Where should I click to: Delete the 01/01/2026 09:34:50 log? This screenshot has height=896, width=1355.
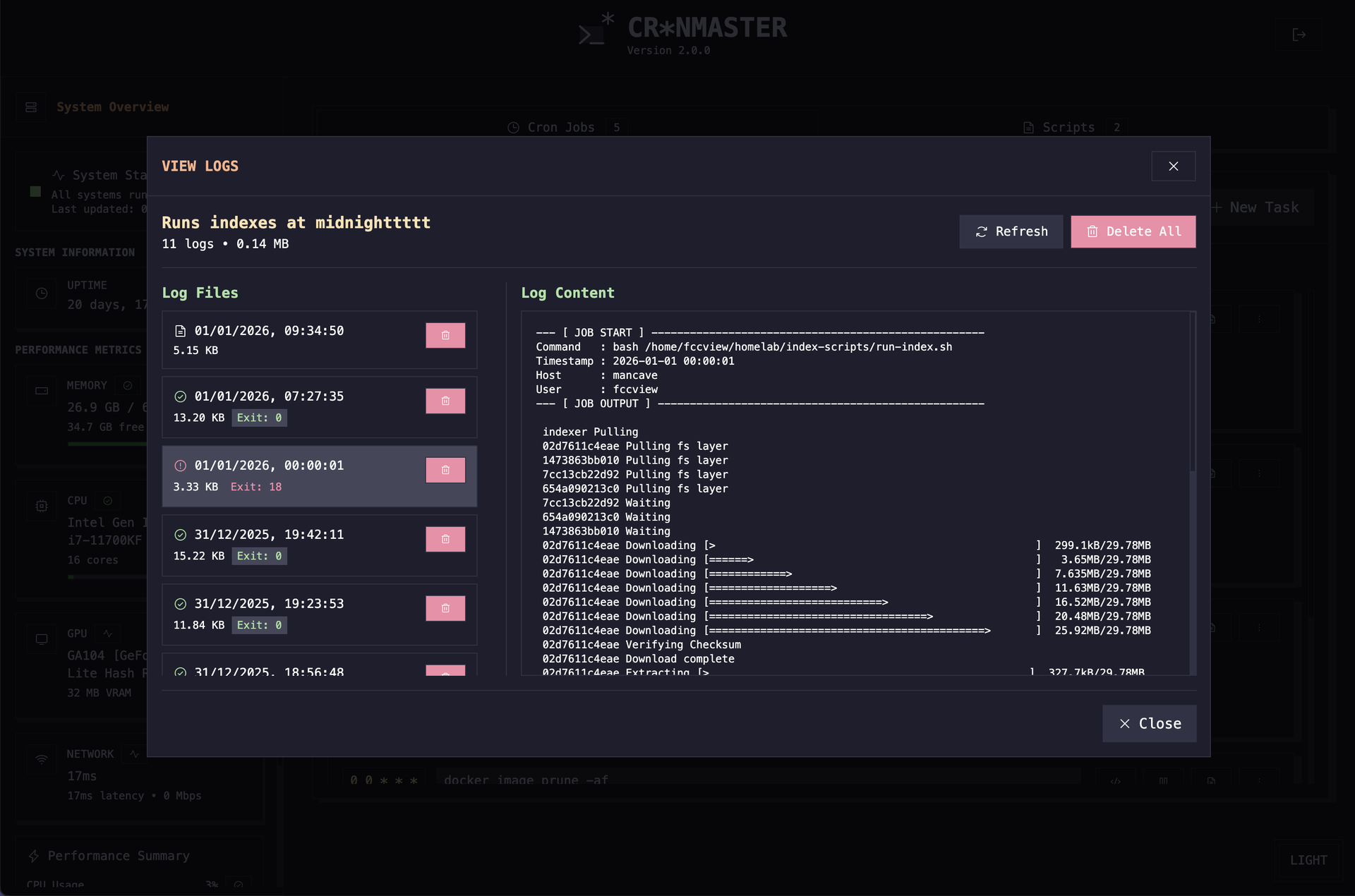tap(445, 336)
